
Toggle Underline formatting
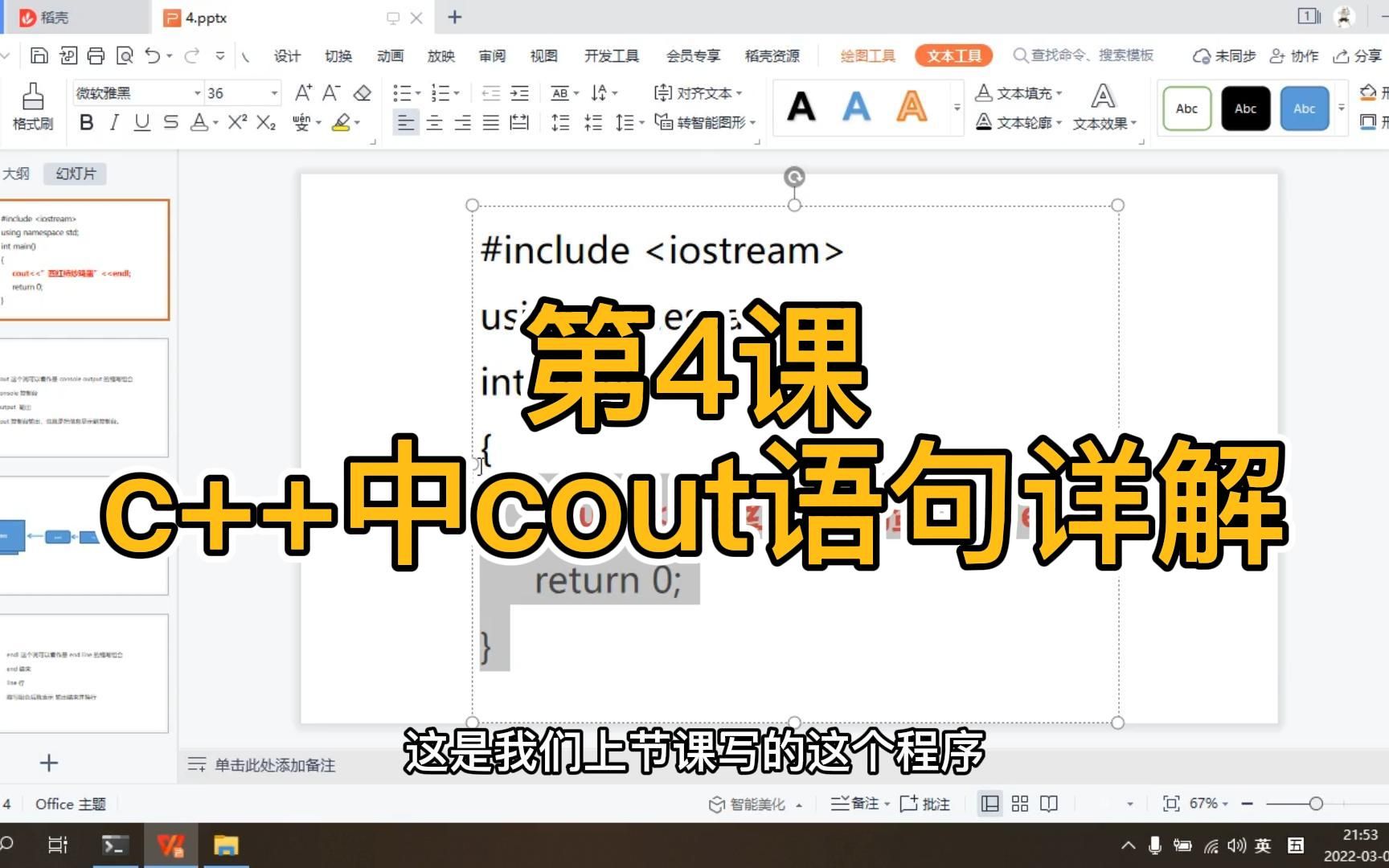[x=142, y=122]
